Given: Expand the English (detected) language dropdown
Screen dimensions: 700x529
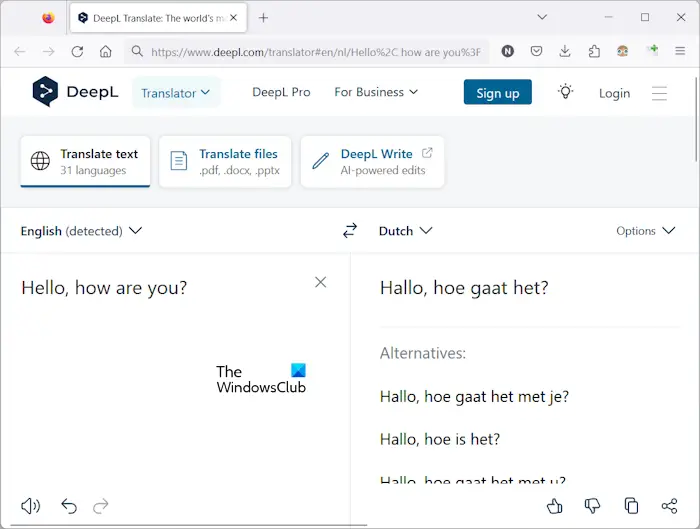Looking at the screenshot, I should tap(81, 231).
